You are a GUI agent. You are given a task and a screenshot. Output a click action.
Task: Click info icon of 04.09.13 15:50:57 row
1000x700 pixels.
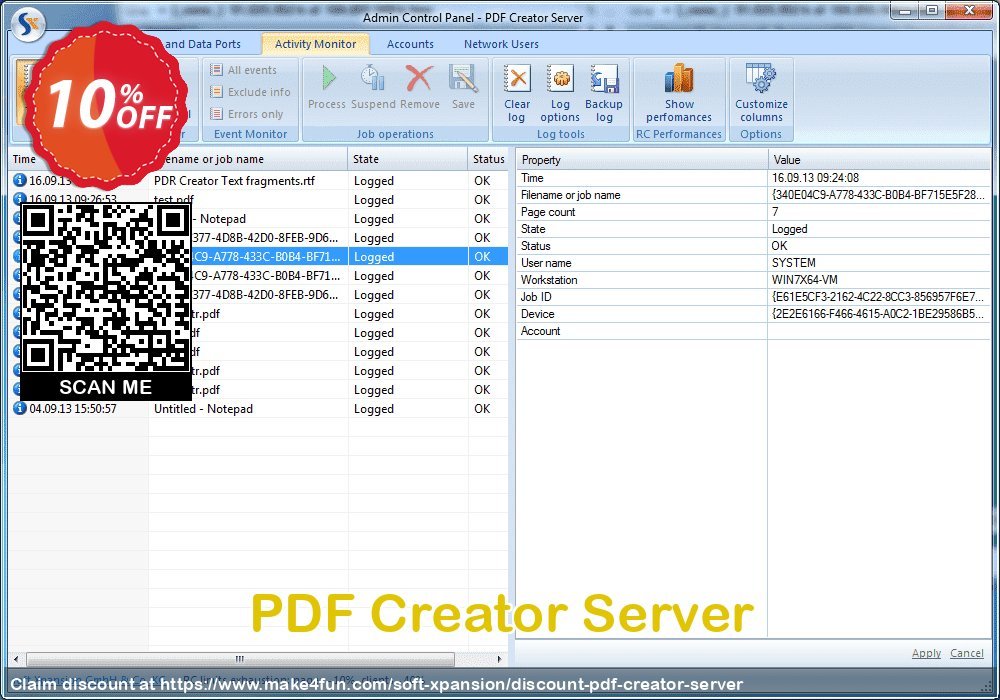[20, 408]
